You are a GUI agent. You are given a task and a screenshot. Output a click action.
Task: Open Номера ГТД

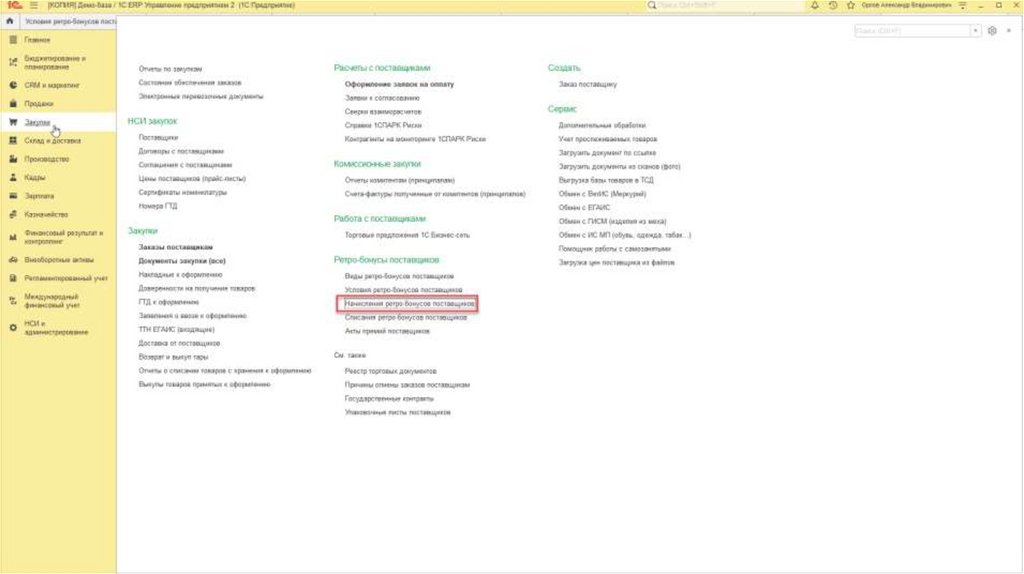157,206
